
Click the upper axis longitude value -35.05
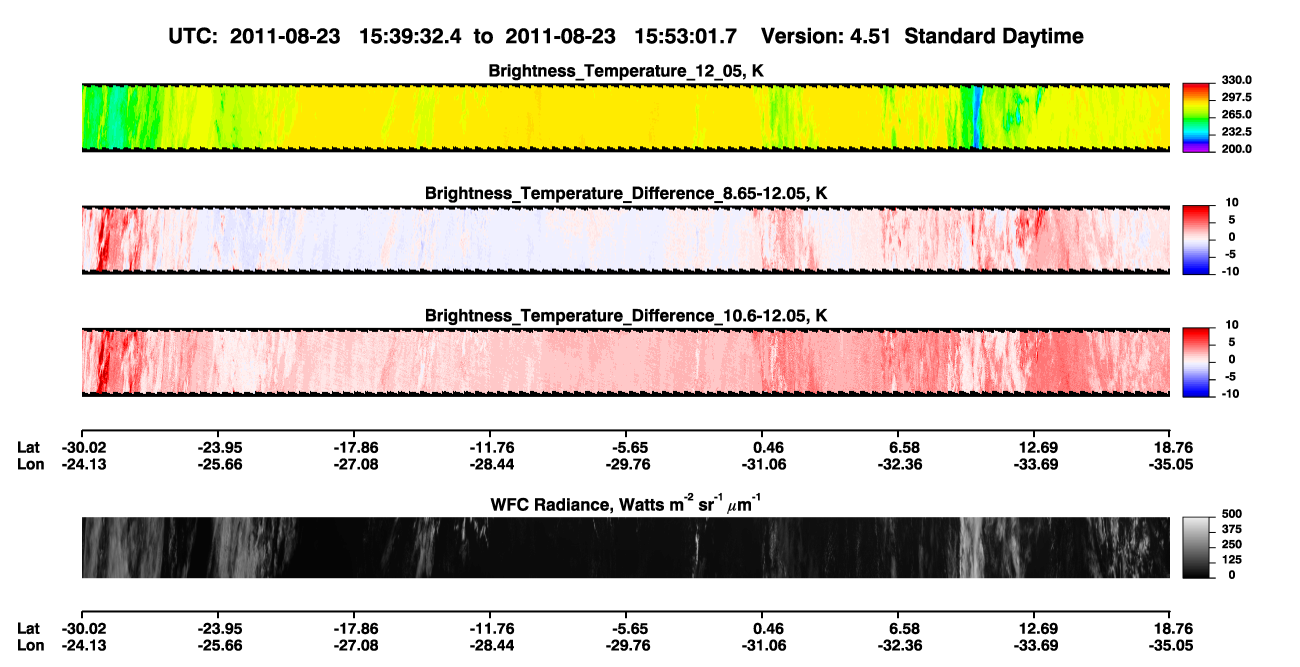point(1170,464)
